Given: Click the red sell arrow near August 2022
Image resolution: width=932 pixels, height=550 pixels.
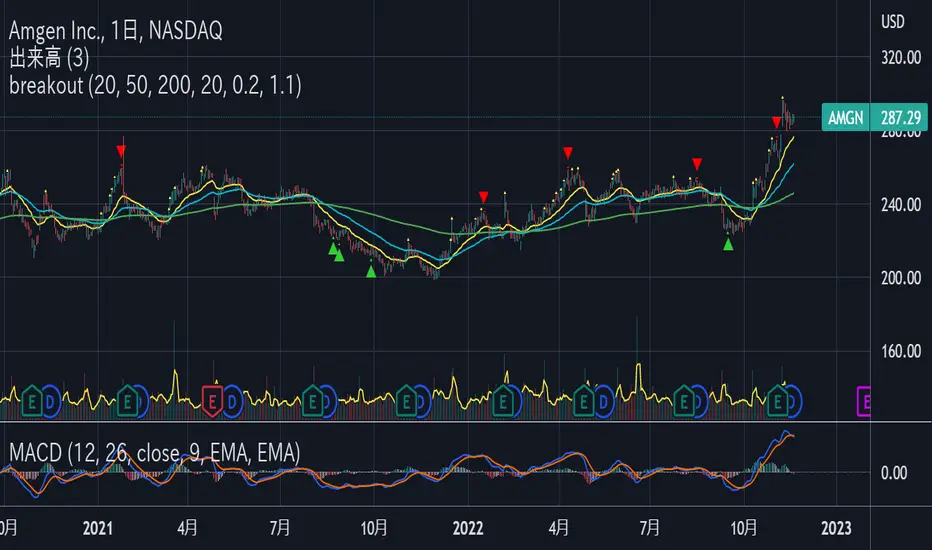Looking at the screenshot, I should (x=697, y=163).
